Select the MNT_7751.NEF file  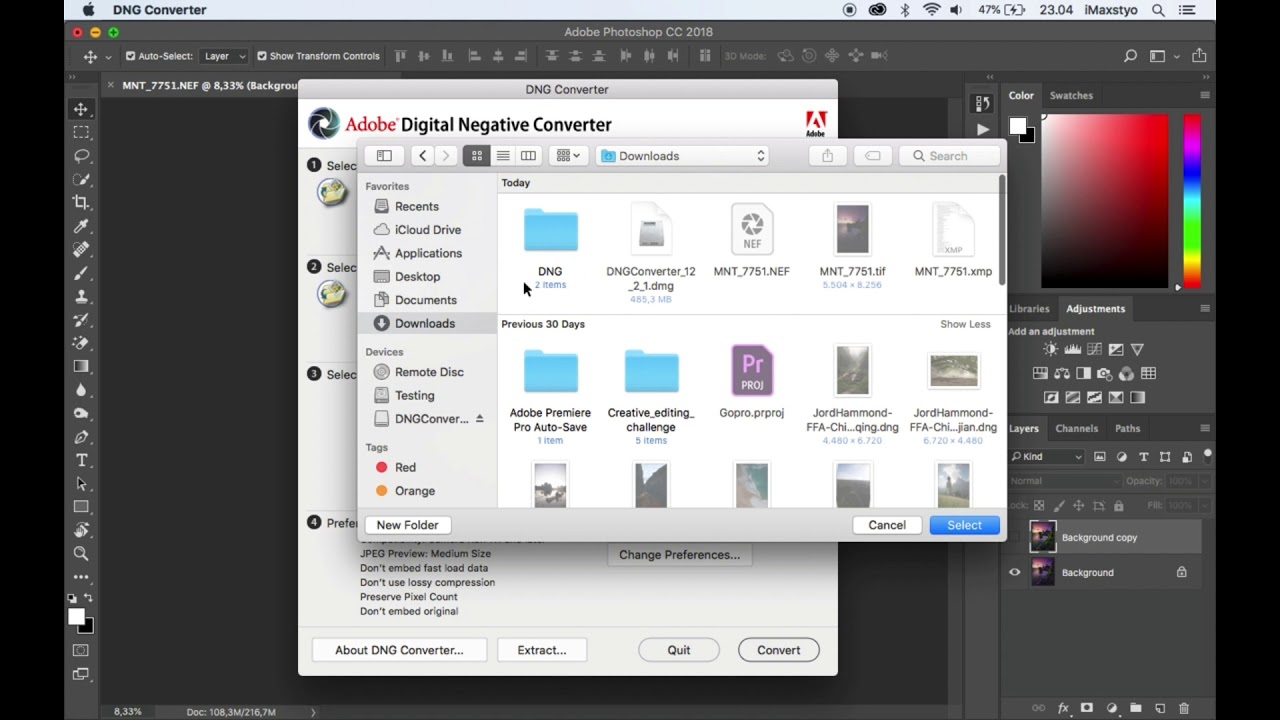point(752,240)
